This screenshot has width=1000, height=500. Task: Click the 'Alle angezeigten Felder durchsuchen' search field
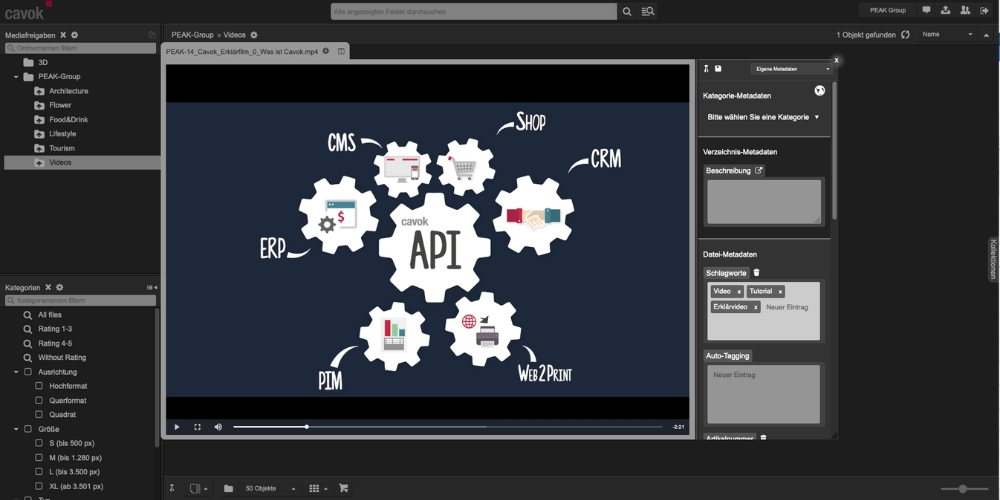(x=474, y=11)
